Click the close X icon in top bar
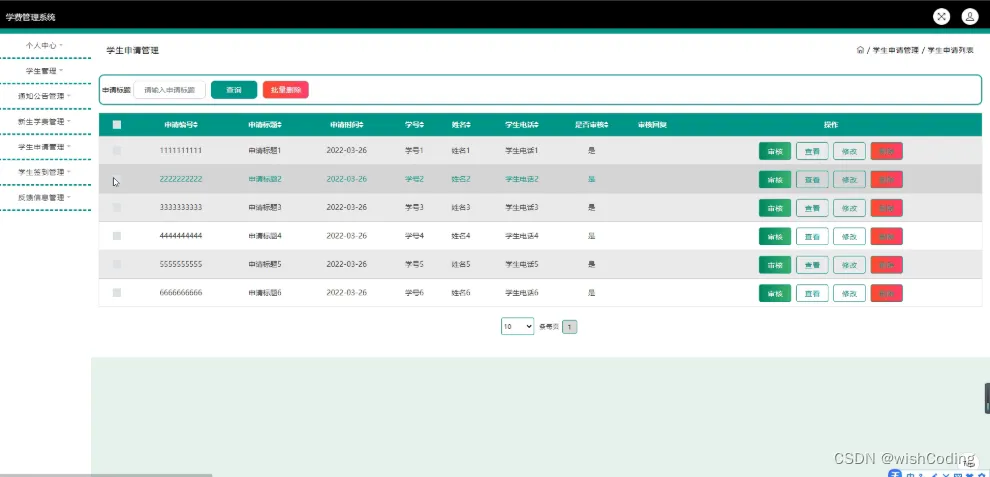This screenshot has width=990, height=477. click(x=941, y=17)
